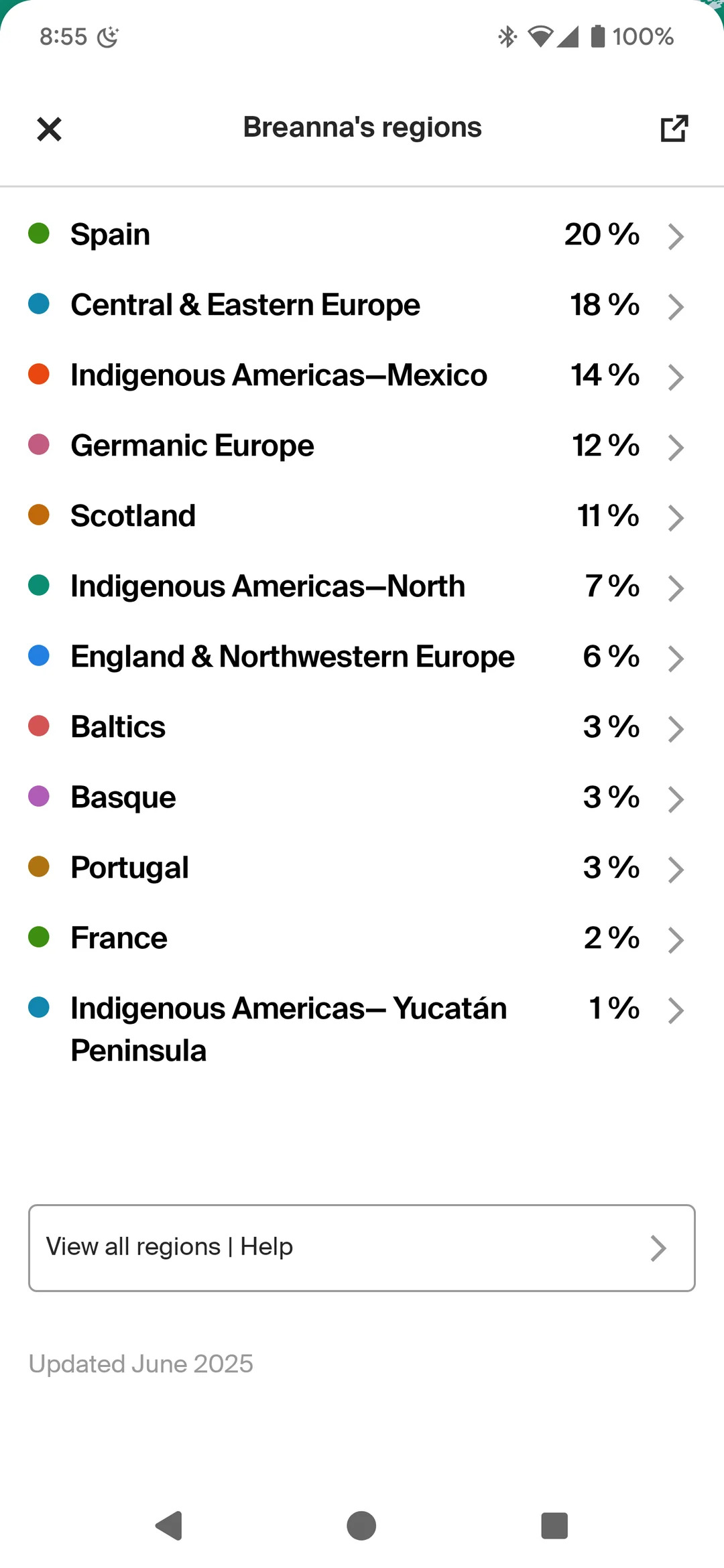
Task: Open the Spain region details chevron
Action: click(676, 236)
